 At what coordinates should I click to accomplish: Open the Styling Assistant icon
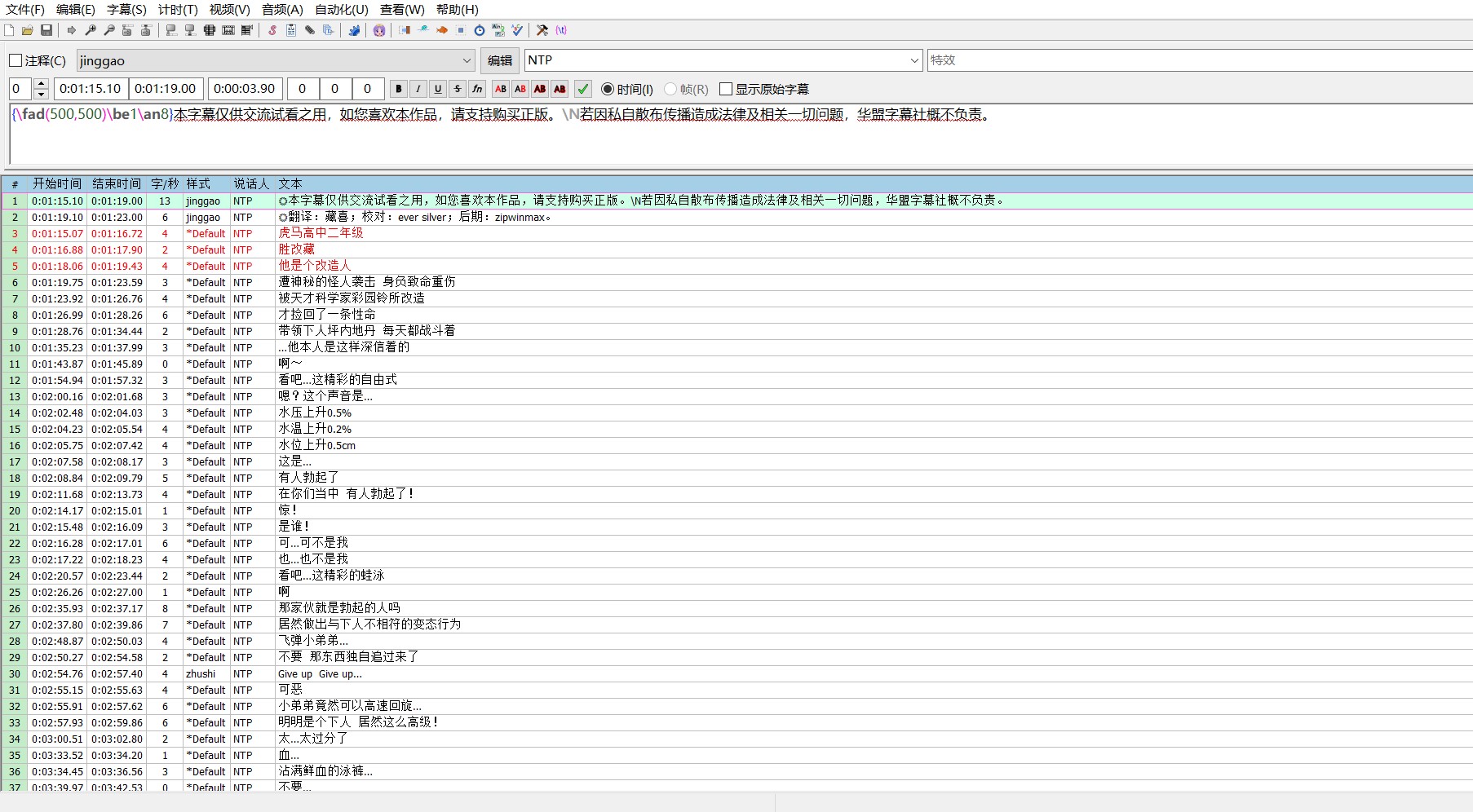[x=423, y=30]
